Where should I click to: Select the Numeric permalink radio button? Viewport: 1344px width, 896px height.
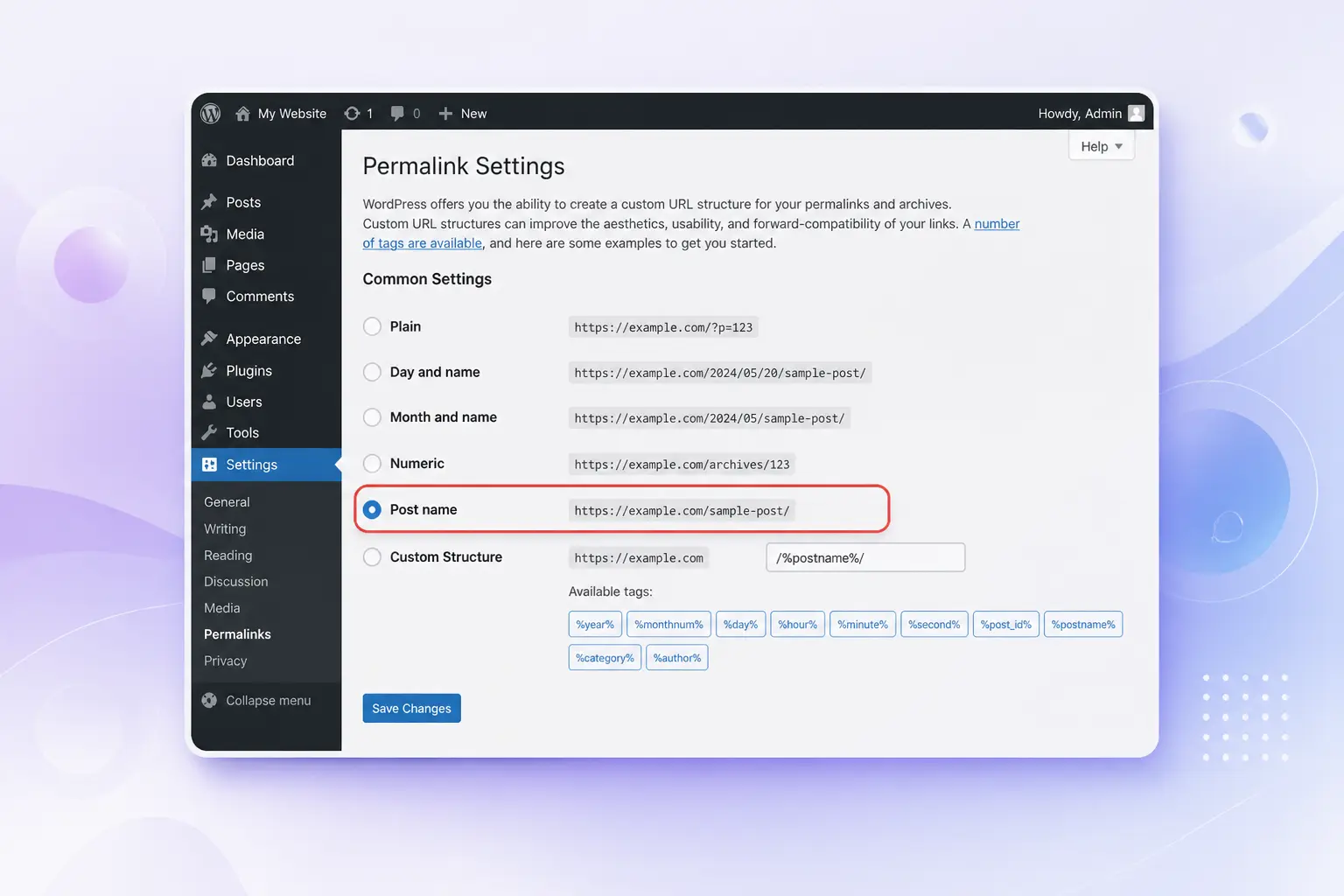[372, 464]
